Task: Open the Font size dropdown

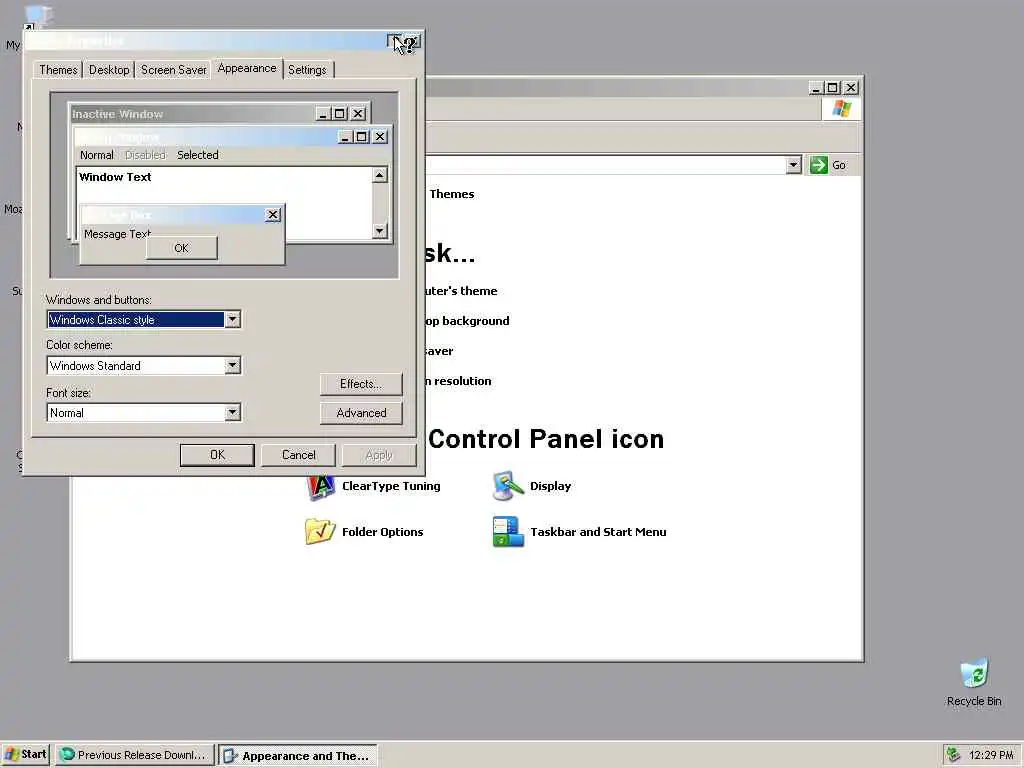Action: [x=232, y=413]
